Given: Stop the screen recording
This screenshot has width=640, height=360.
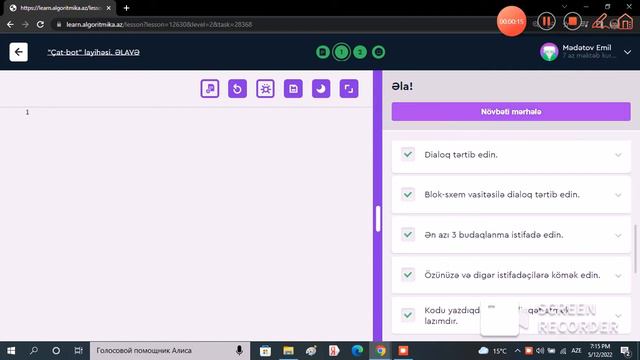Looking at the screenshot, I should pos(572,21).
